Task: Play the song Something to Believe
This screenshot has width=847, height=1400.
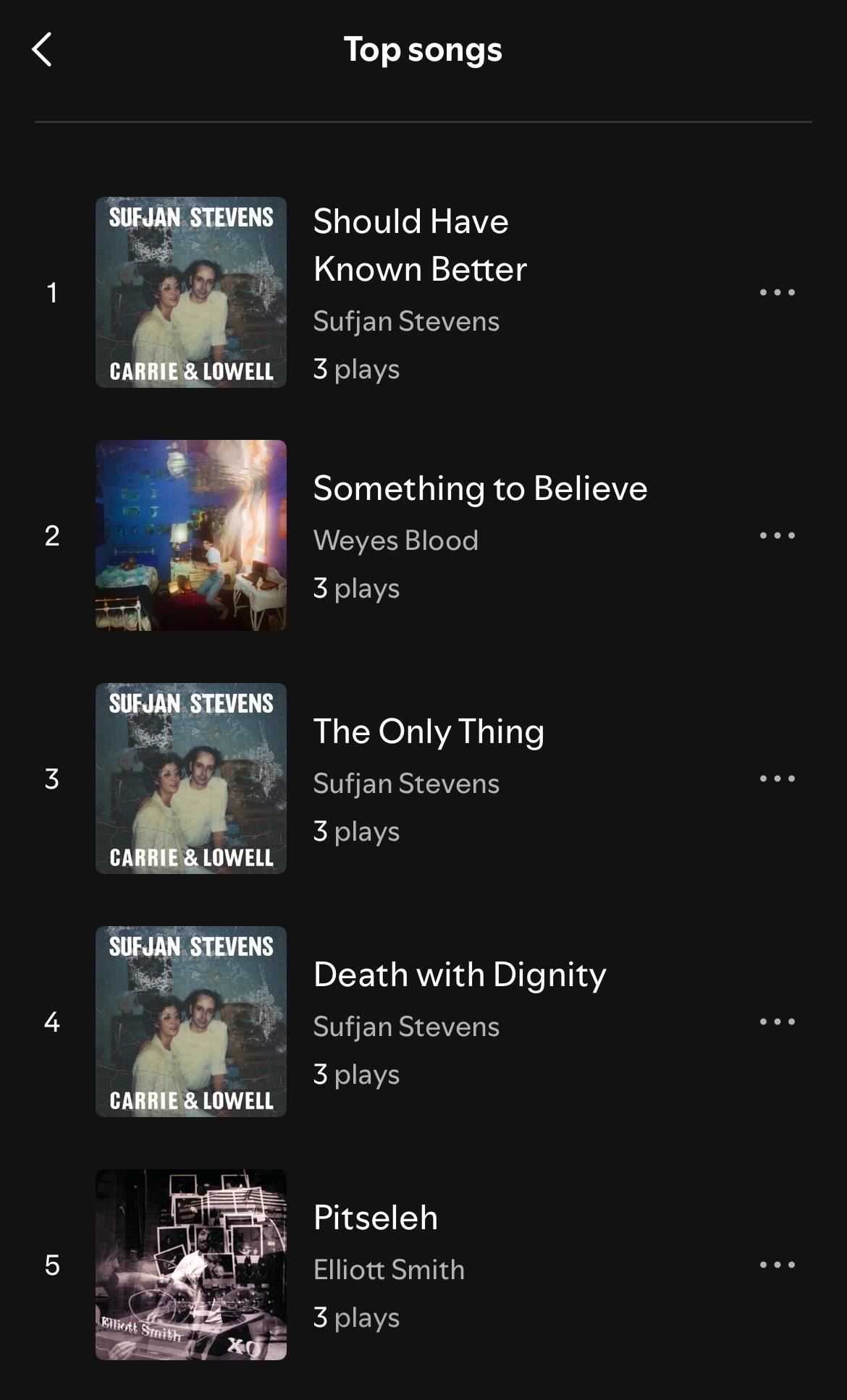Action: coord(480,488)
